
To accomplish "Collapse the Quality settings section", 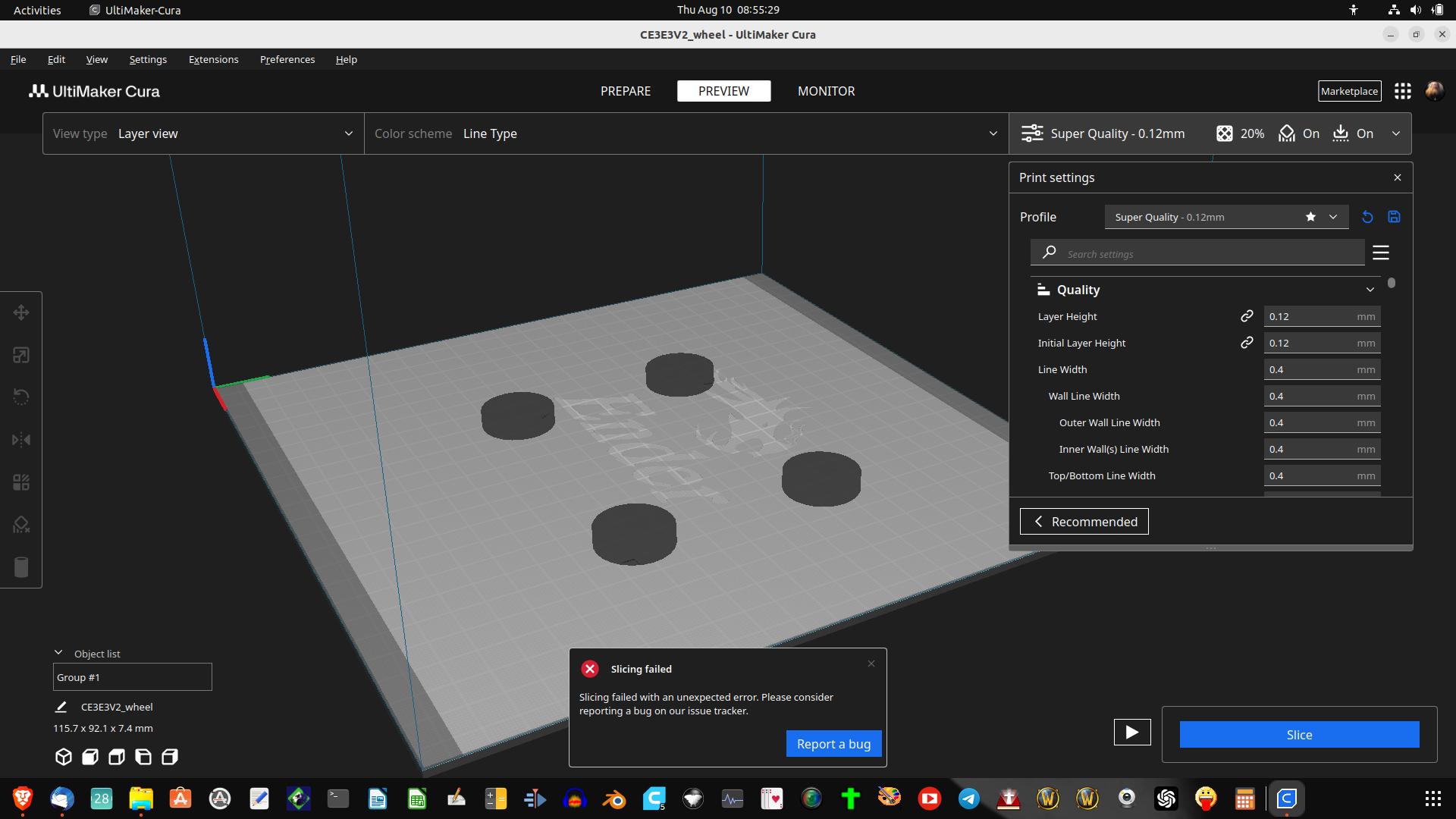I will pyautogui.click(x=1370, y=289).
